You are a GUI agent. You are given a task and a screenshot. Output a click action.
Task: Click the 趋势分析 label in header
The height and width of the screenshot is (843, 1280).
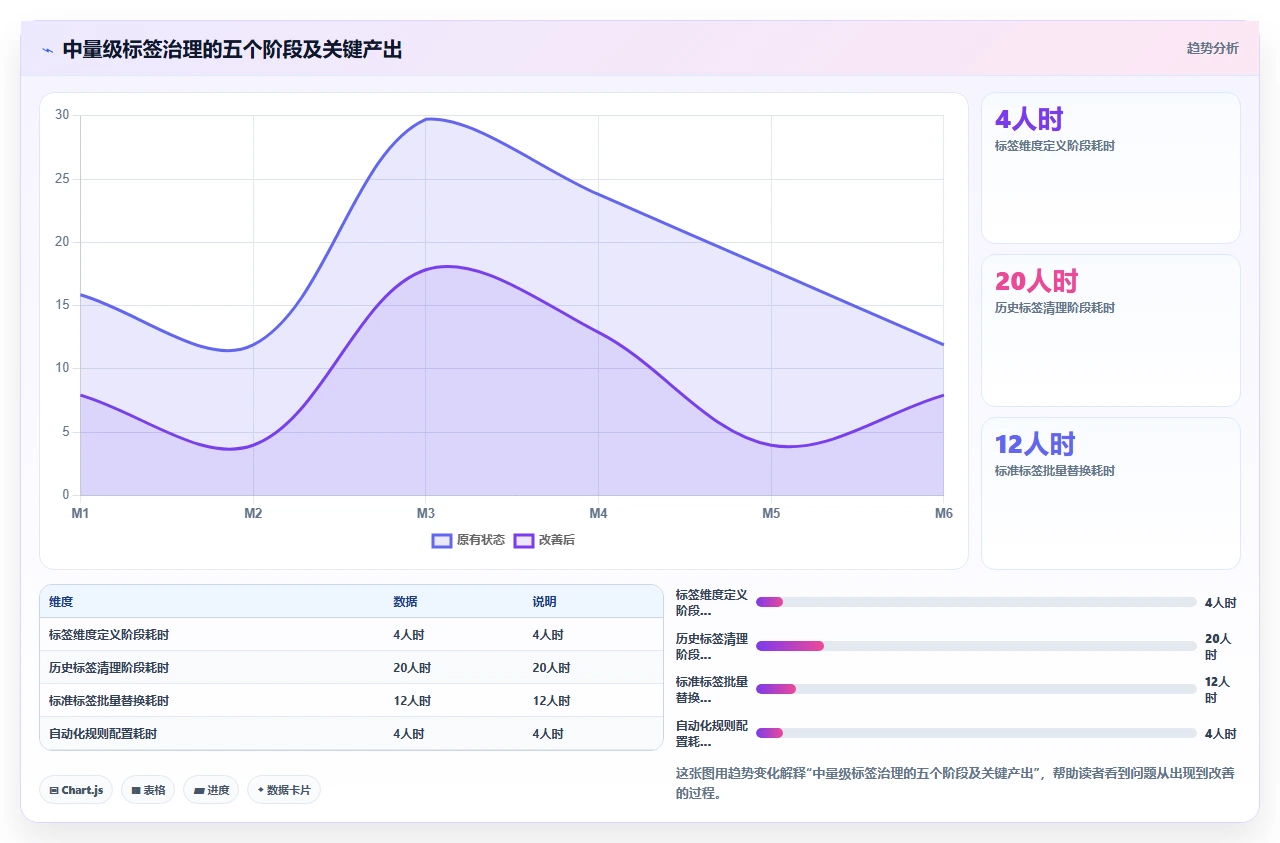[1212, 48]
